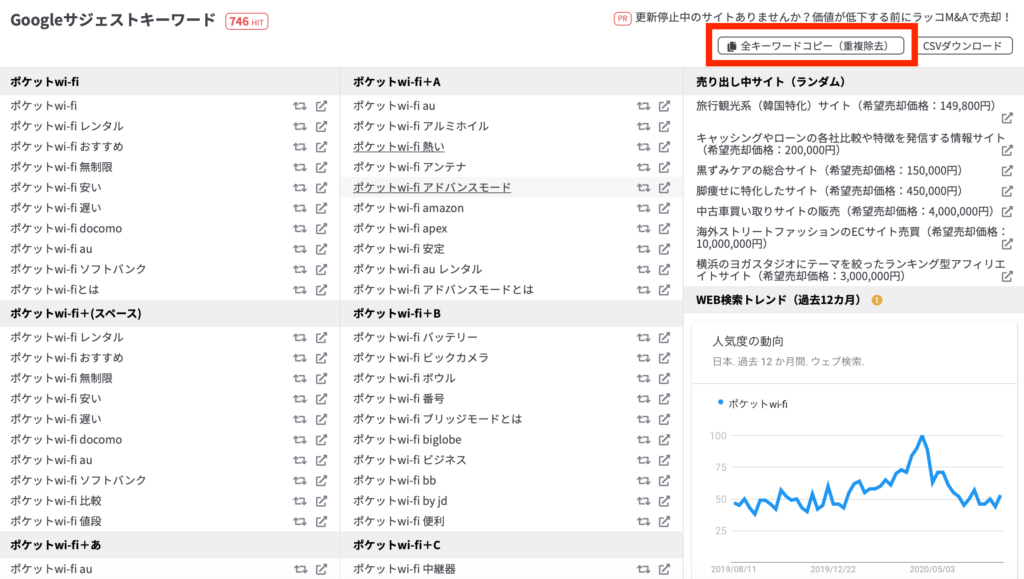Open external link icon for ポケットwi-fi 熱い
The height and width of the screenshot is (579, 1024).
[664, 147]
